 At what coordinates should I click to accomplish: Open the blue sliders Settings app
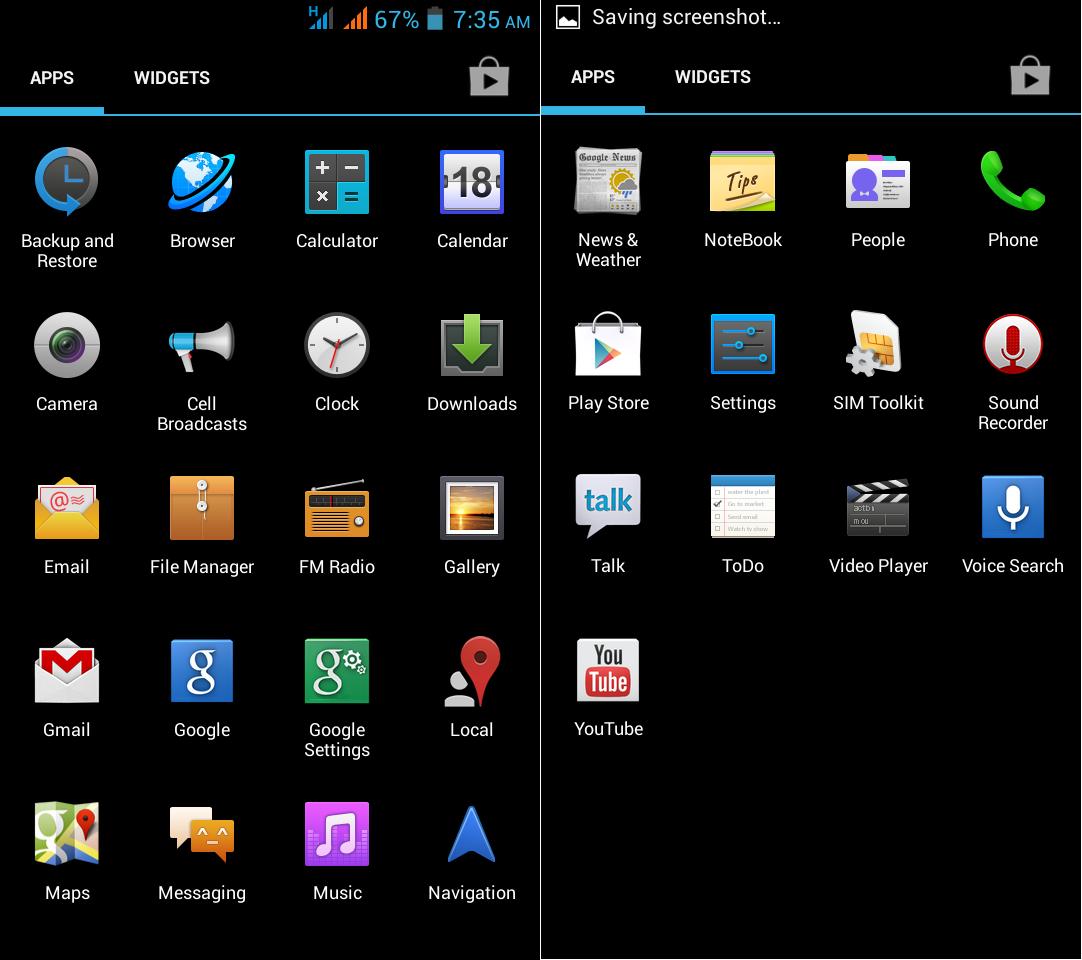pyautogui.click(x=742, y=344)
